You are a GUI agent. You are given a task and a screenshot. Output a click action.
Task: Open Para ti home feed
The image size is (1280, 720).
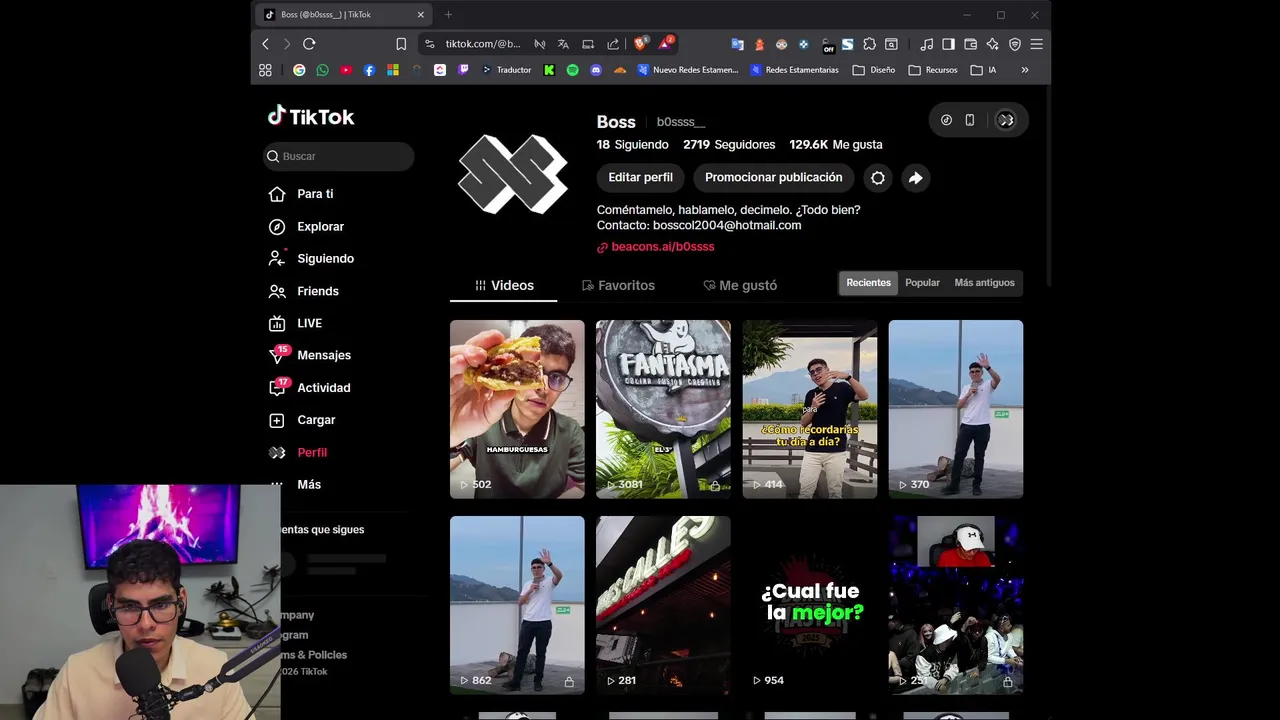pos(301,194)
